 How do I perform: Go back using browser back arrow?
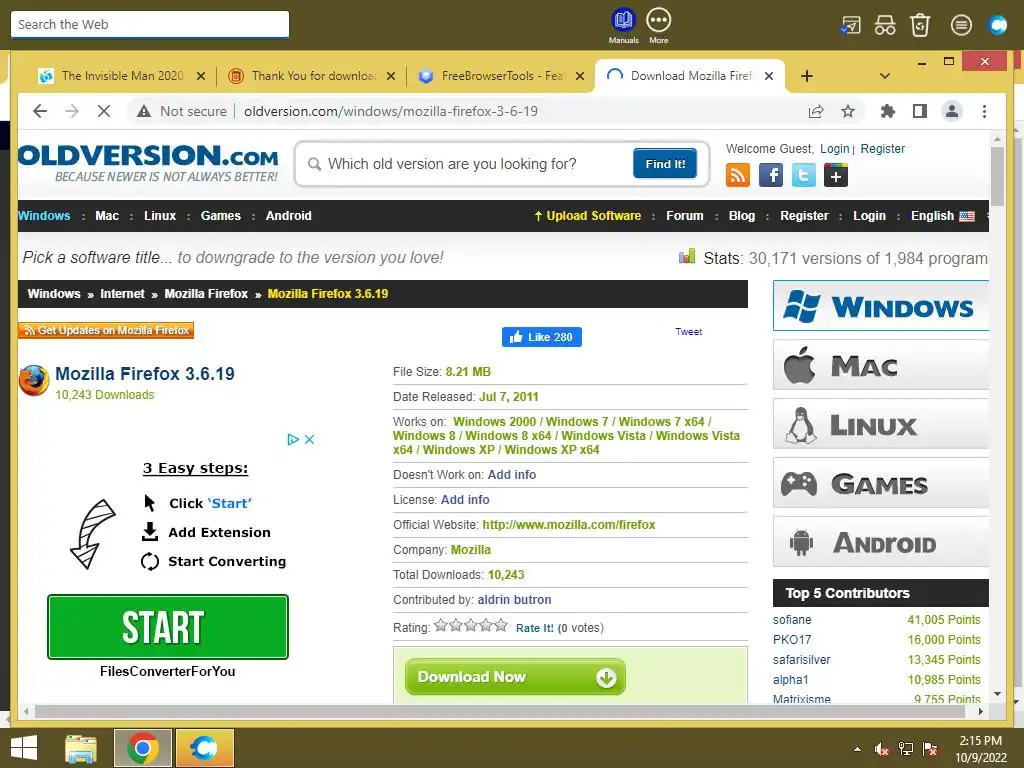40,111
